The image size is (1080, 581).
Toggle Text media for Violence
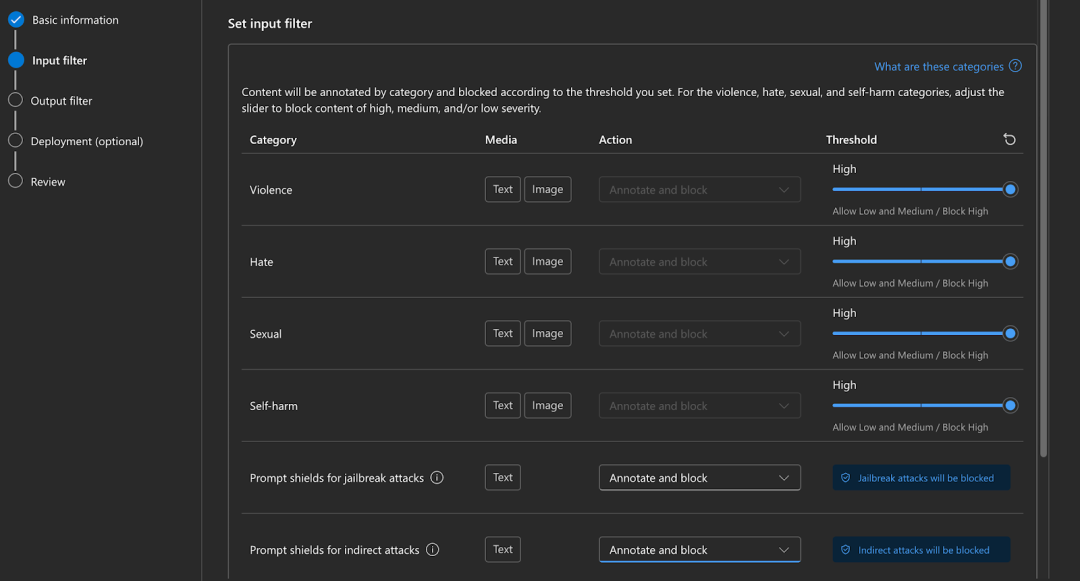click(502, 189)
